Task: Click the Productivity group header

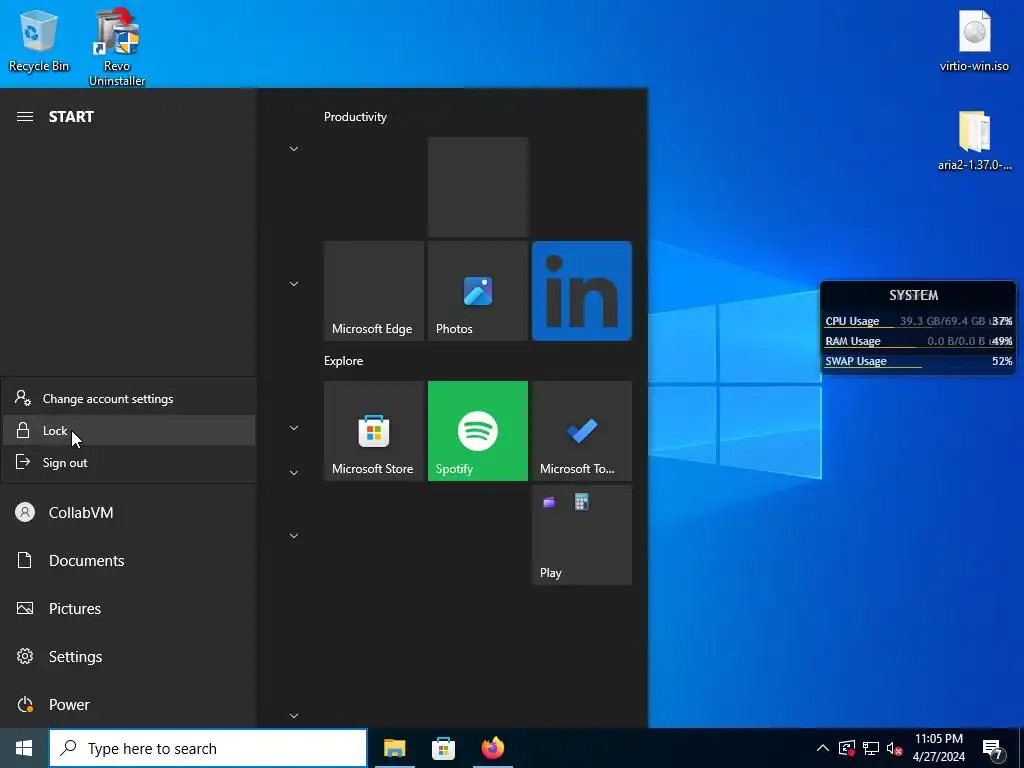Action: 355,117
